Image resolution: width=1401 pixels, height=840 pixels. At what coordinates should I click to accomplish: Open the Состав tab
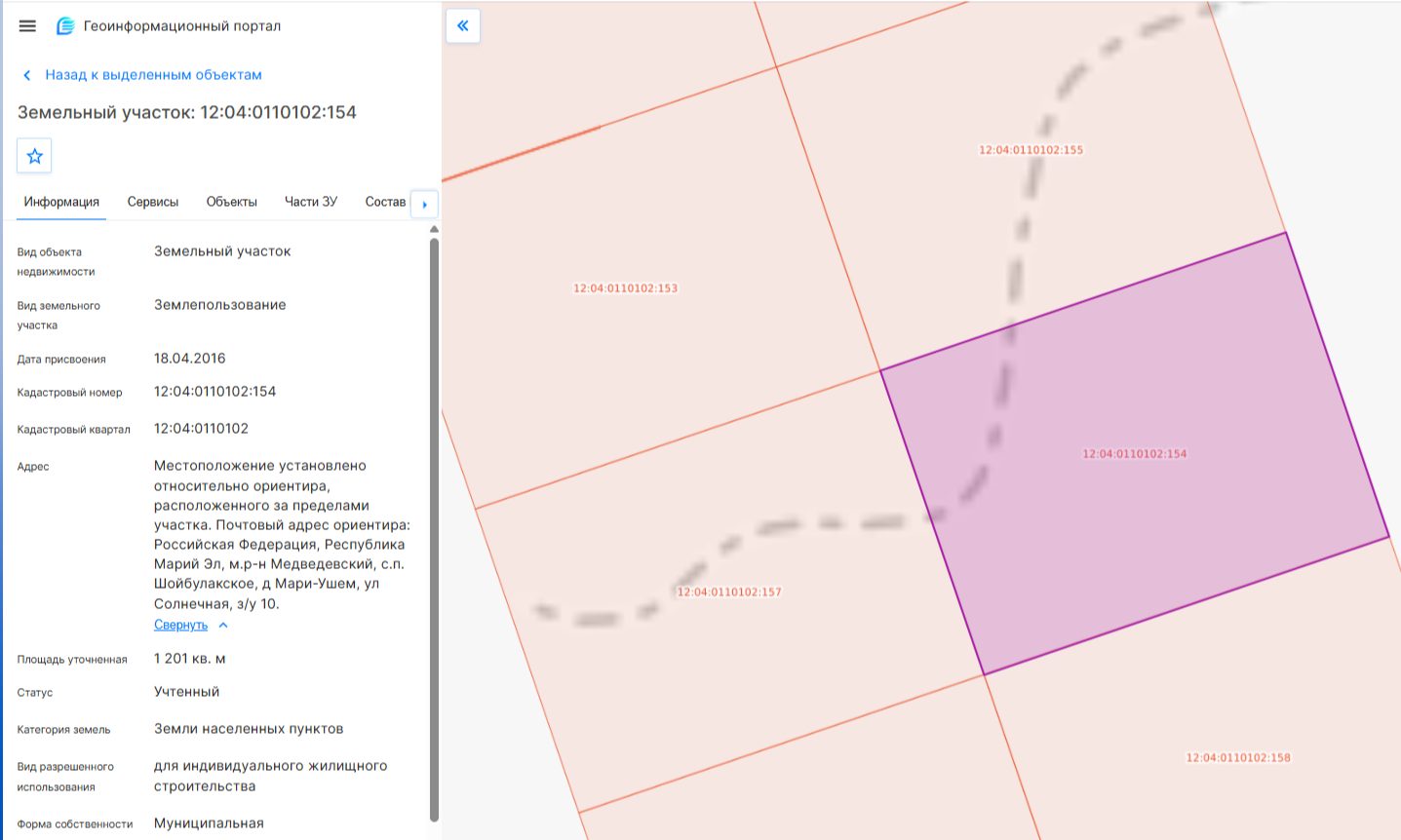tap(385, 202)
